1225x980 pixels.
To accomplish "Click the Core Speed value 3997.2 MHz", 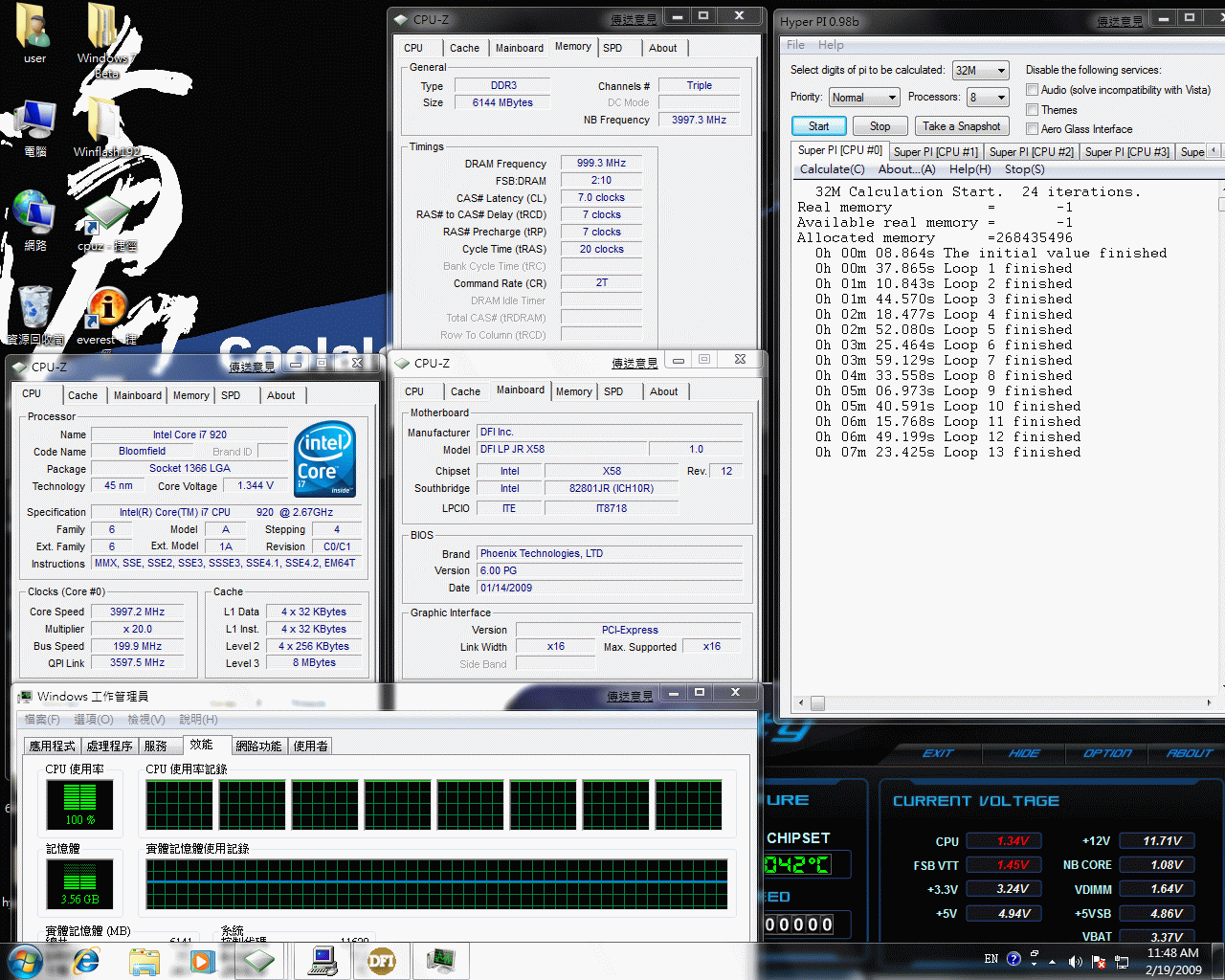I will coord(137,612).
